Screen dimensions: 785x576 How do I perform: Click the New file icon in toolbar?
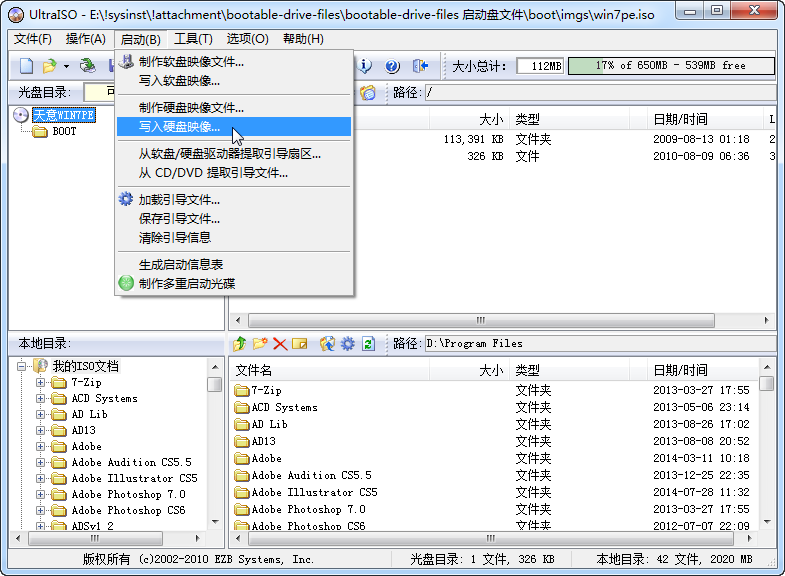coord(26,66)
